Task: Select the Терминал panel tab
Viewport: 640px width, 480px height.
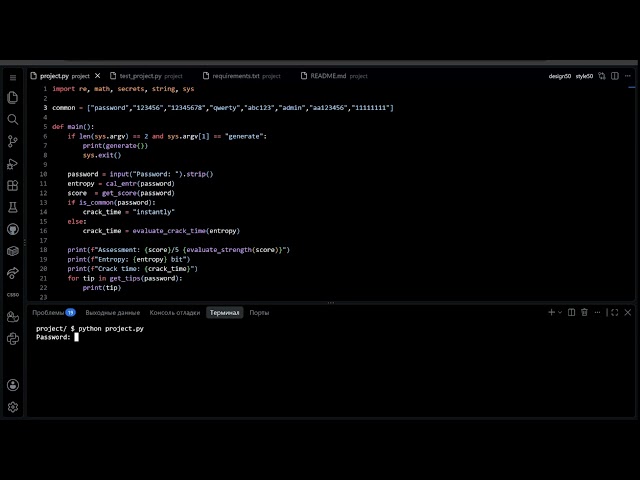Action: (224, 313)
